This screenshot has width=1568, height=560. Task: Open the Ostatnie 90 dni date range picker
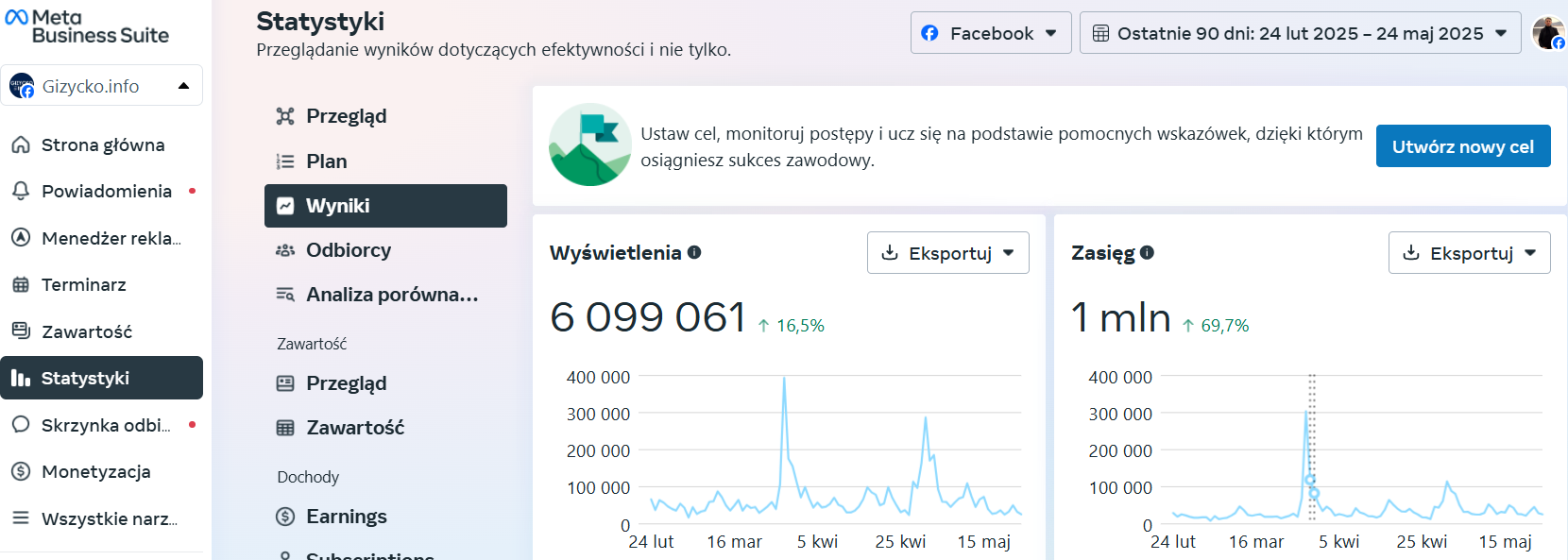coord(1299,33)
